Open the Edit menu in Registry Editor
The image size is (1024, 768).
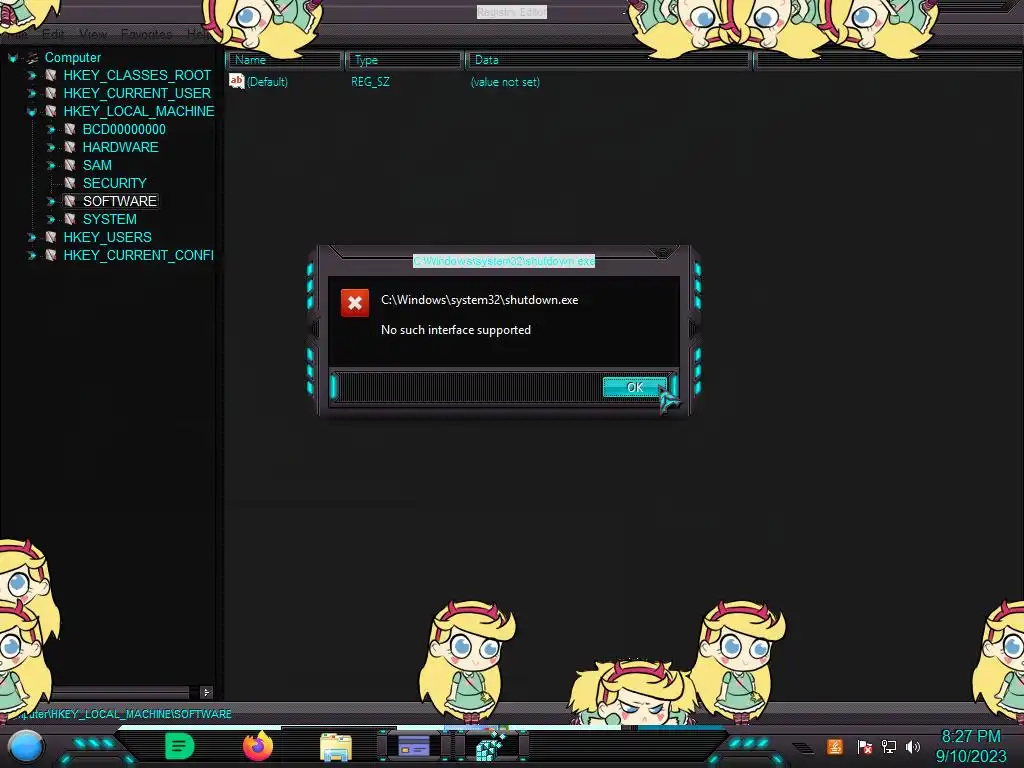53,34
